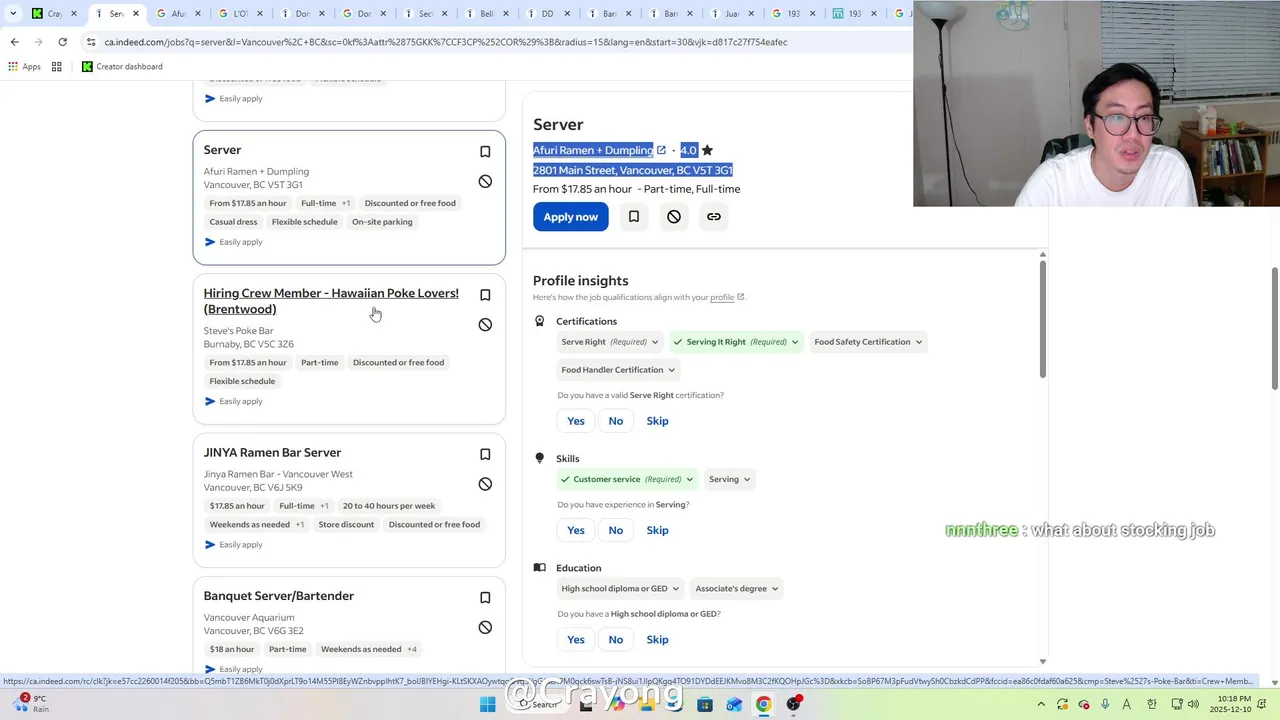Viewport: 1280px width, 720px height.
Task: Open the Banquet Server/Bartender listing
Action: coord(279,596)
